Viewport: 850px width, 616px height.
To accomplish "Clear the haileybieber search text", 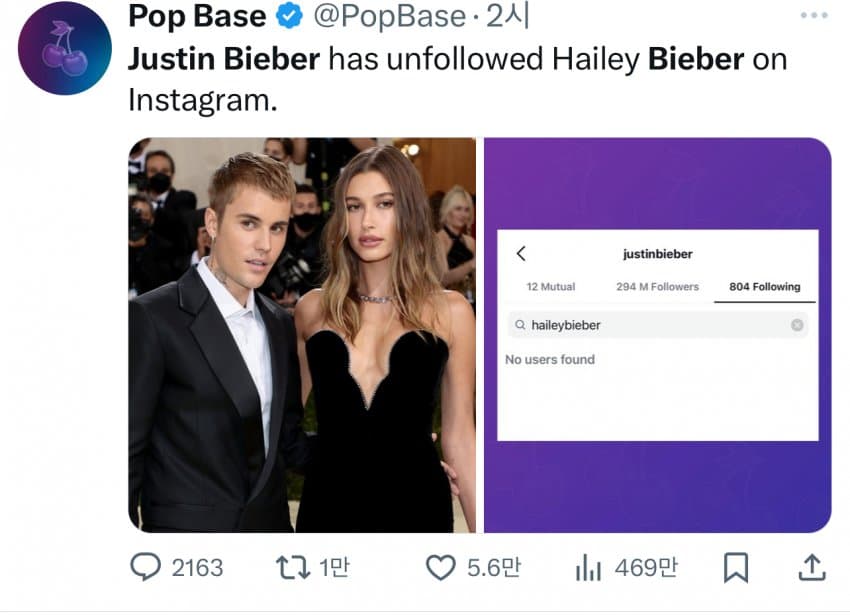I will [797, 325].
